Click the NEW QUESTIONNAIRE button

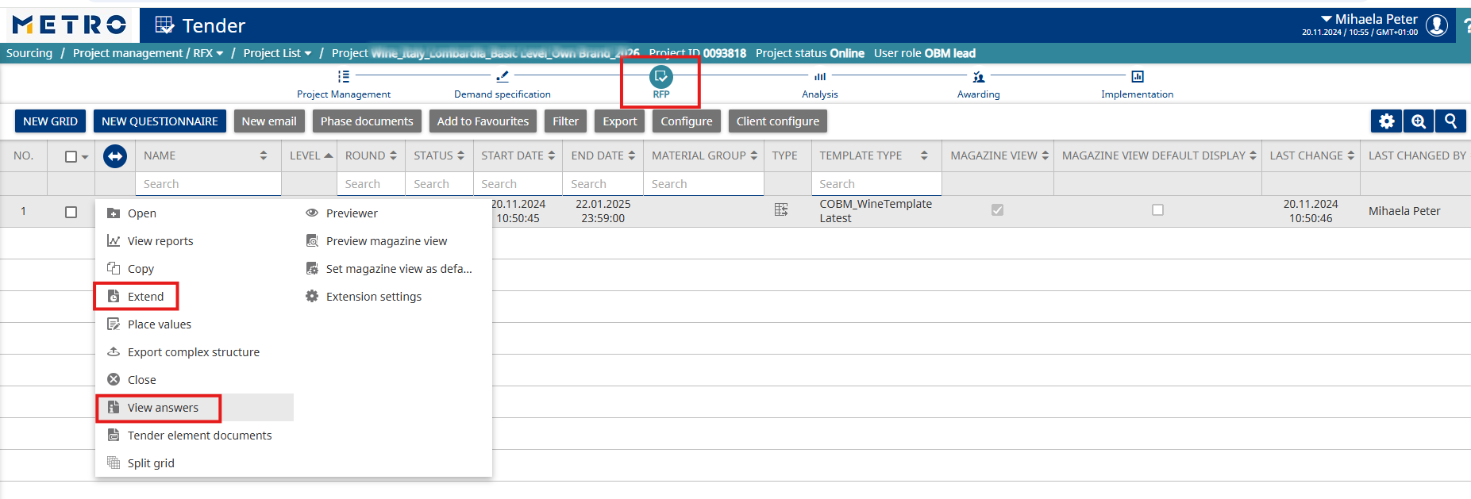coord(160,121)
